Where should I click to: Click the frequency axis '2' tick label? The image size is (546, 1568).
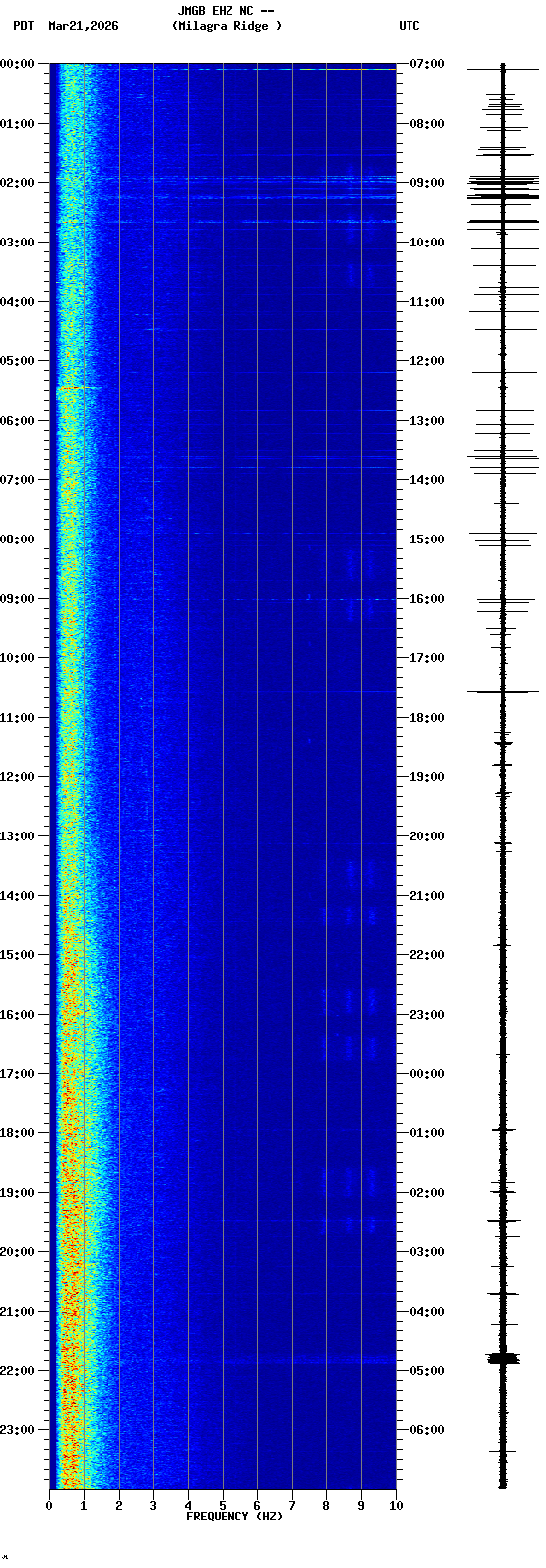pos(119,1506)
